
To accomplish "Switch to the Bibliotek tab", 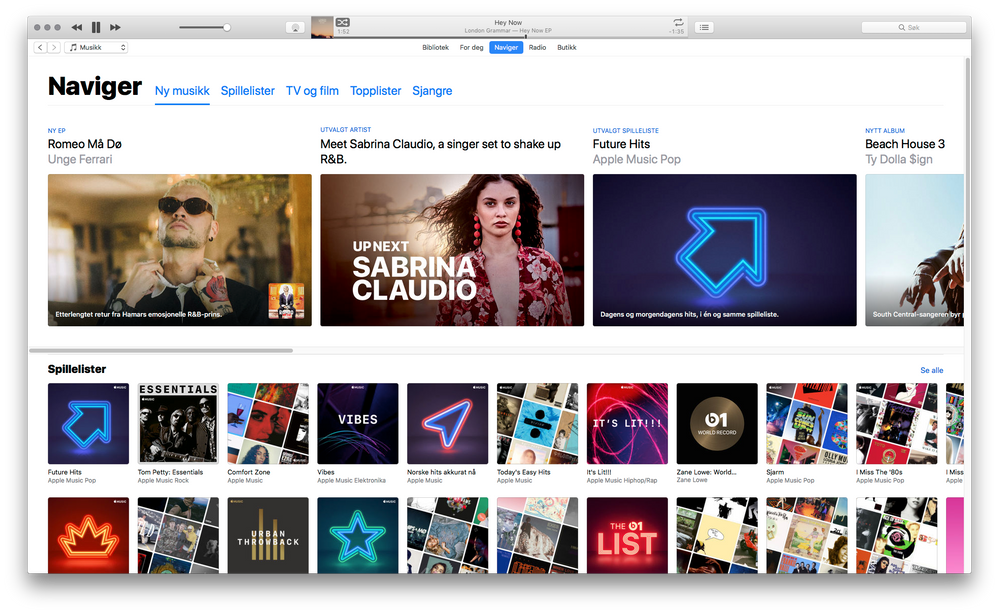I will click(x=436, y=47).
